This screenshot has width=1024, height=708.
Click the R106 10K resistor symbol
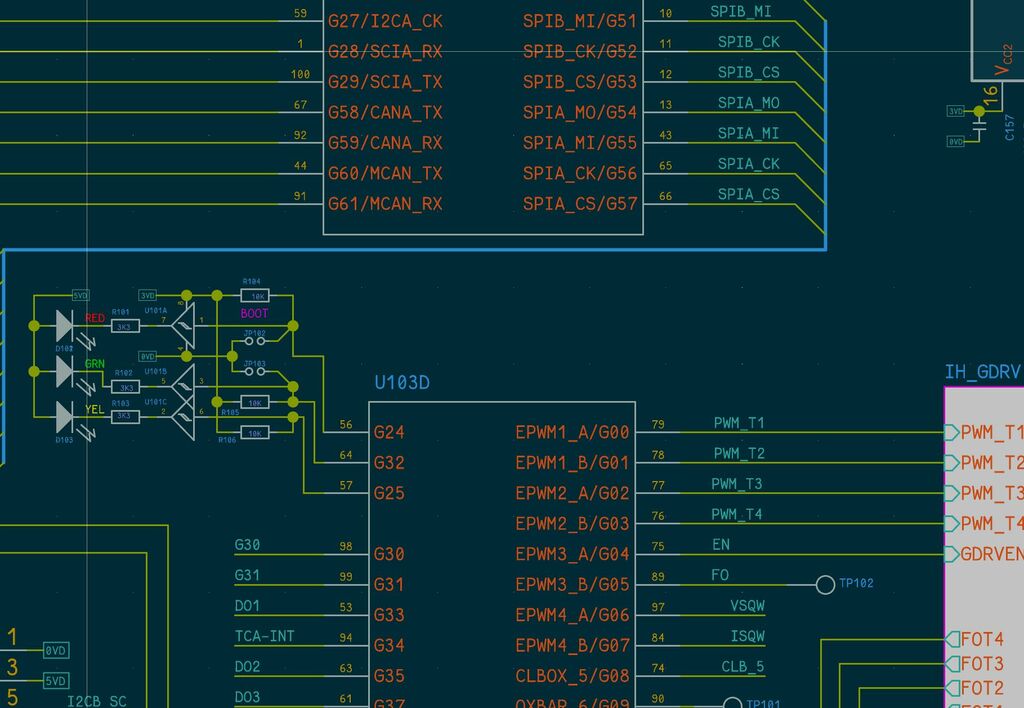(255, 433)
